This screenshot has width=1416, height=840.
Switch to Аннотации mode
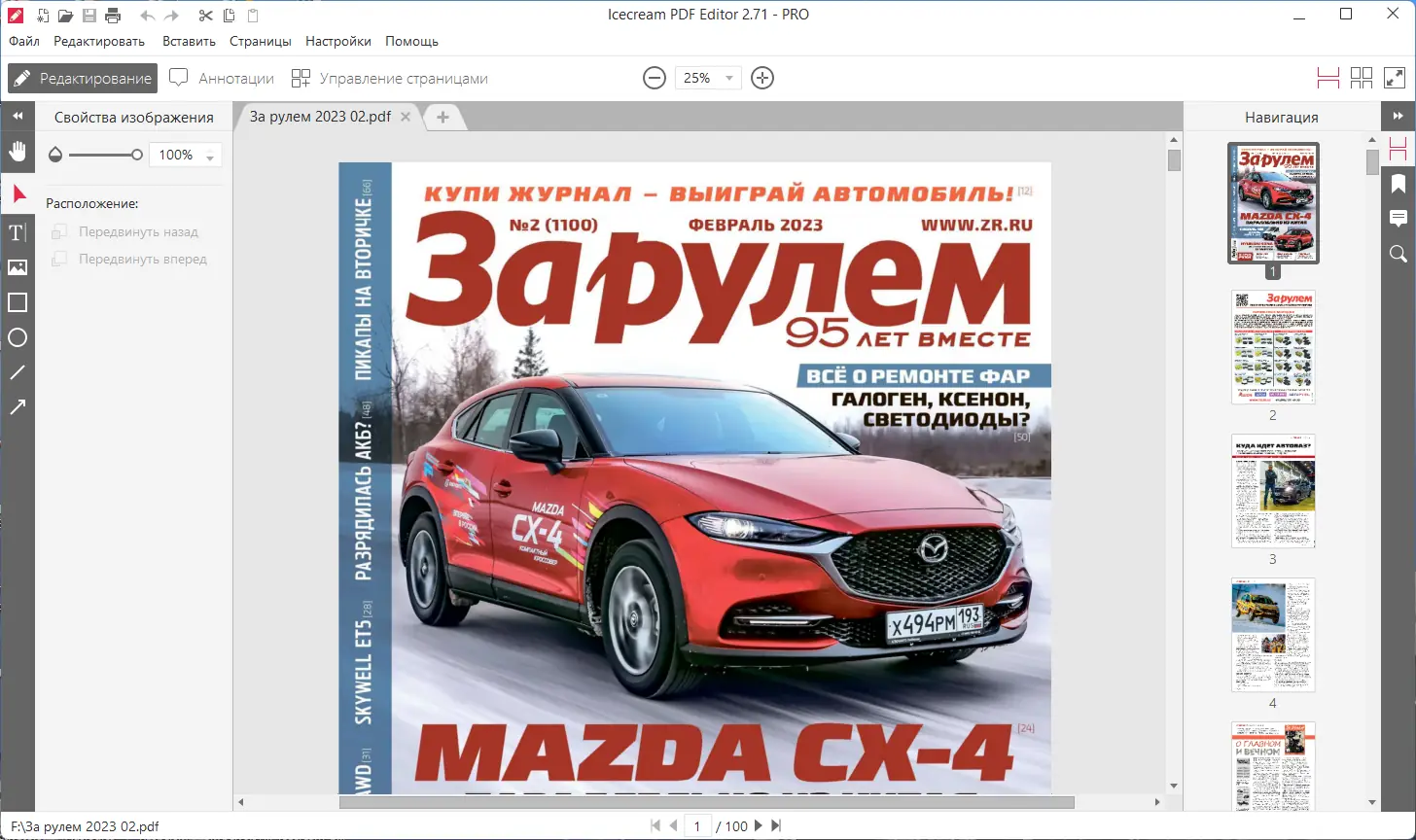pyautogui.click(x=222, y=78)
